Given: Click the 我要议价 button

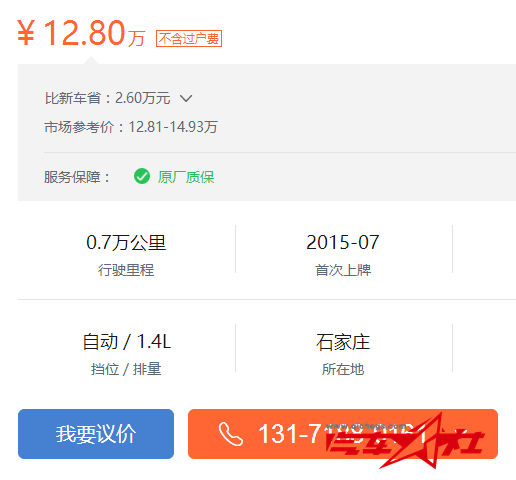Looking at the screenshot, I should point(96,434).
